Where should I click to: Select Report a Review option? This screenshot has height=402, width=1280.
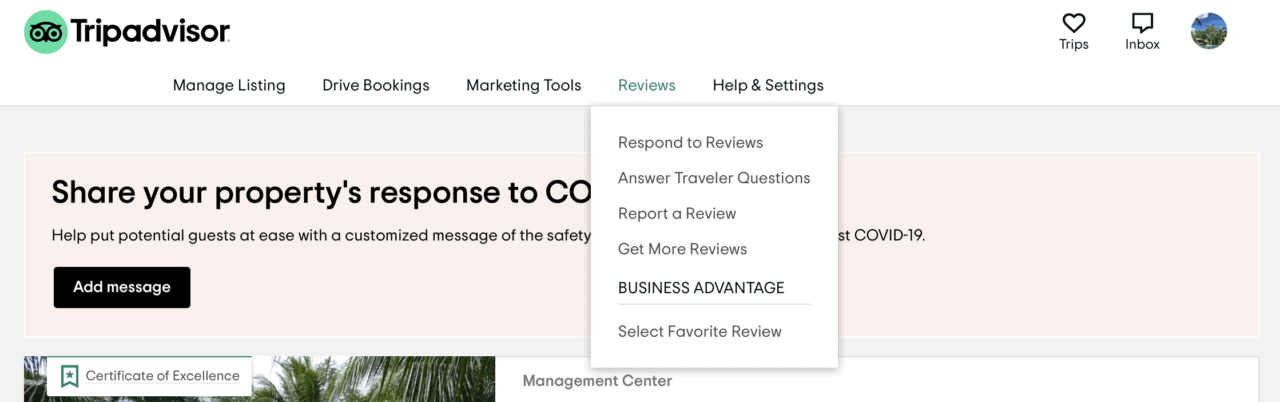pos(677,213)
